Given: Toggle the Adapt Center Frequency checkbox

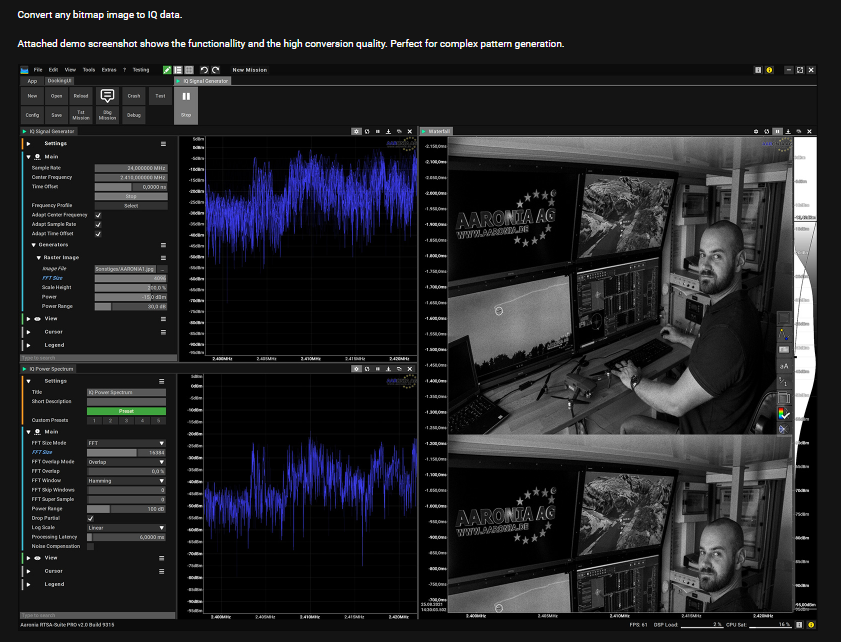Looking at the screenshot, I should pyautogui.click(x=98, y=215).
